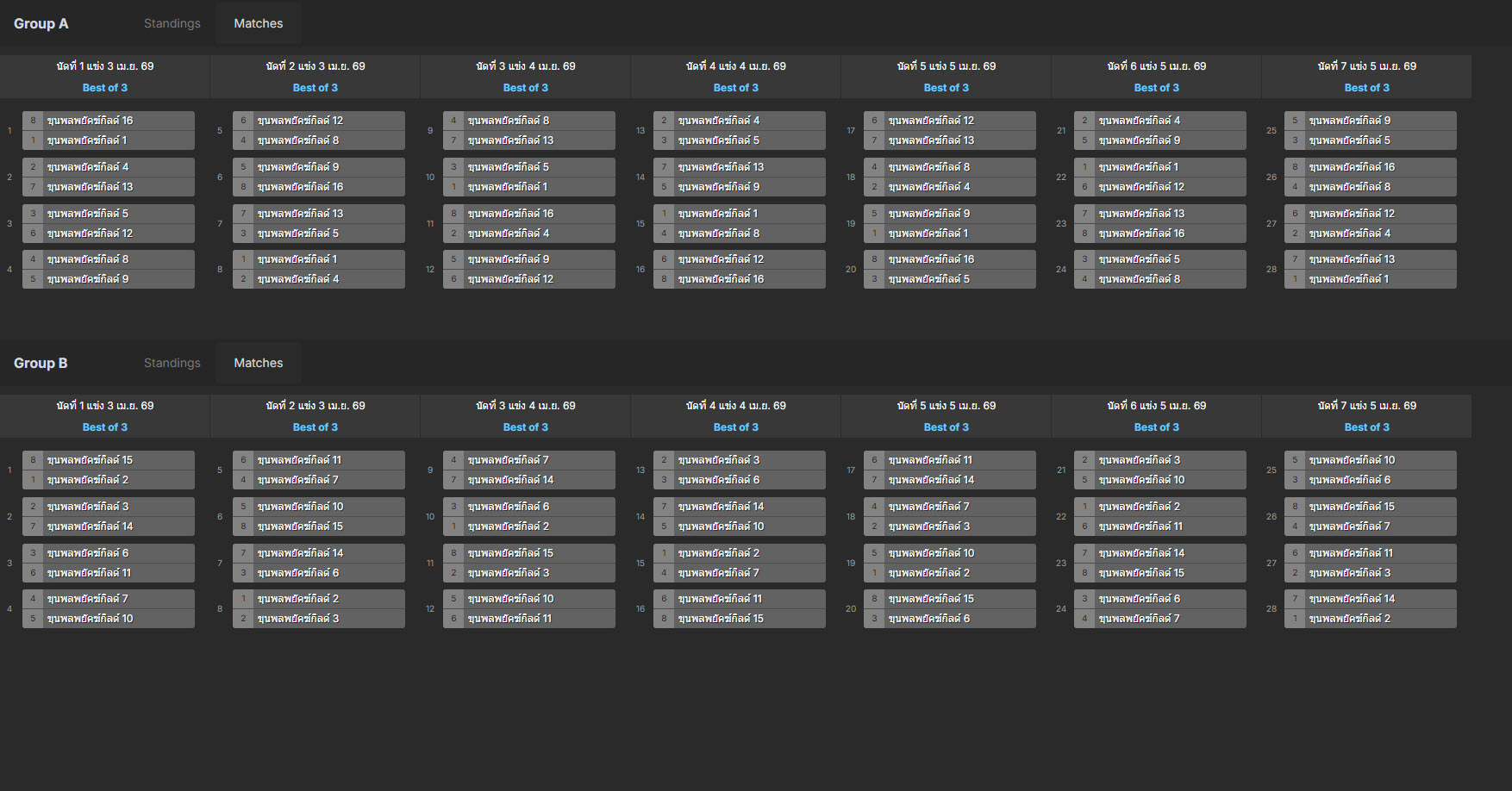
Task: Click Best of 3 under Group A นัดที่ 7
Action: 1366,88
